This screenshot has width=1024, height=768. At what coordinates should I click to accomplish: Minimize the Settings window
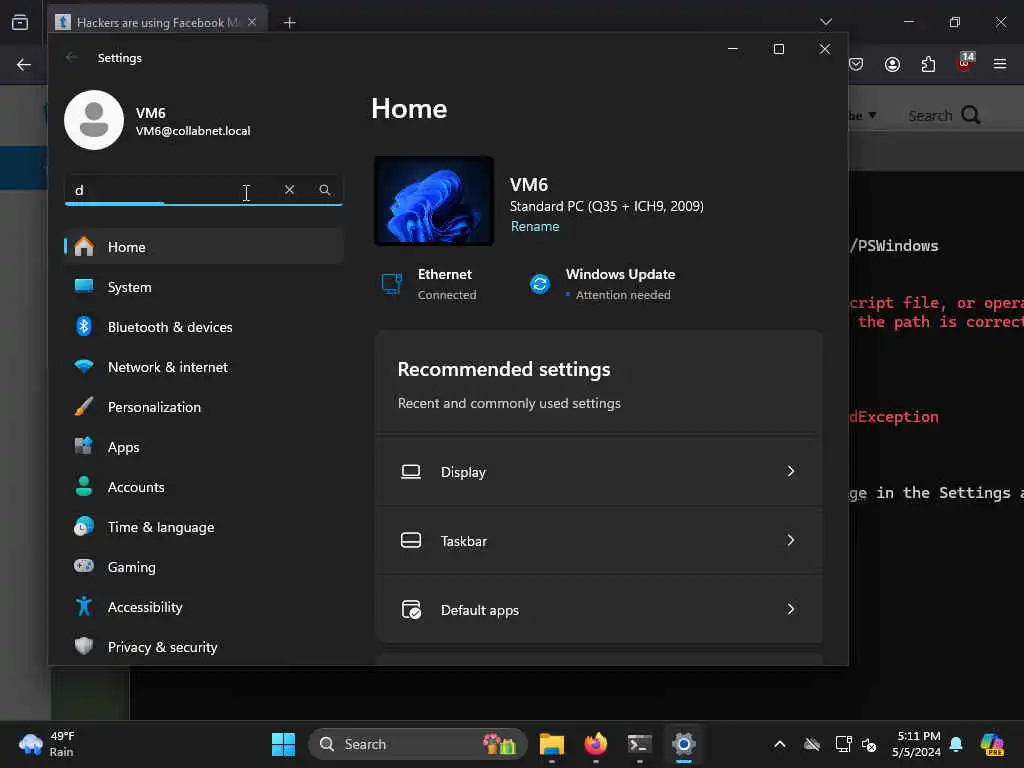(x=733, y=49)
